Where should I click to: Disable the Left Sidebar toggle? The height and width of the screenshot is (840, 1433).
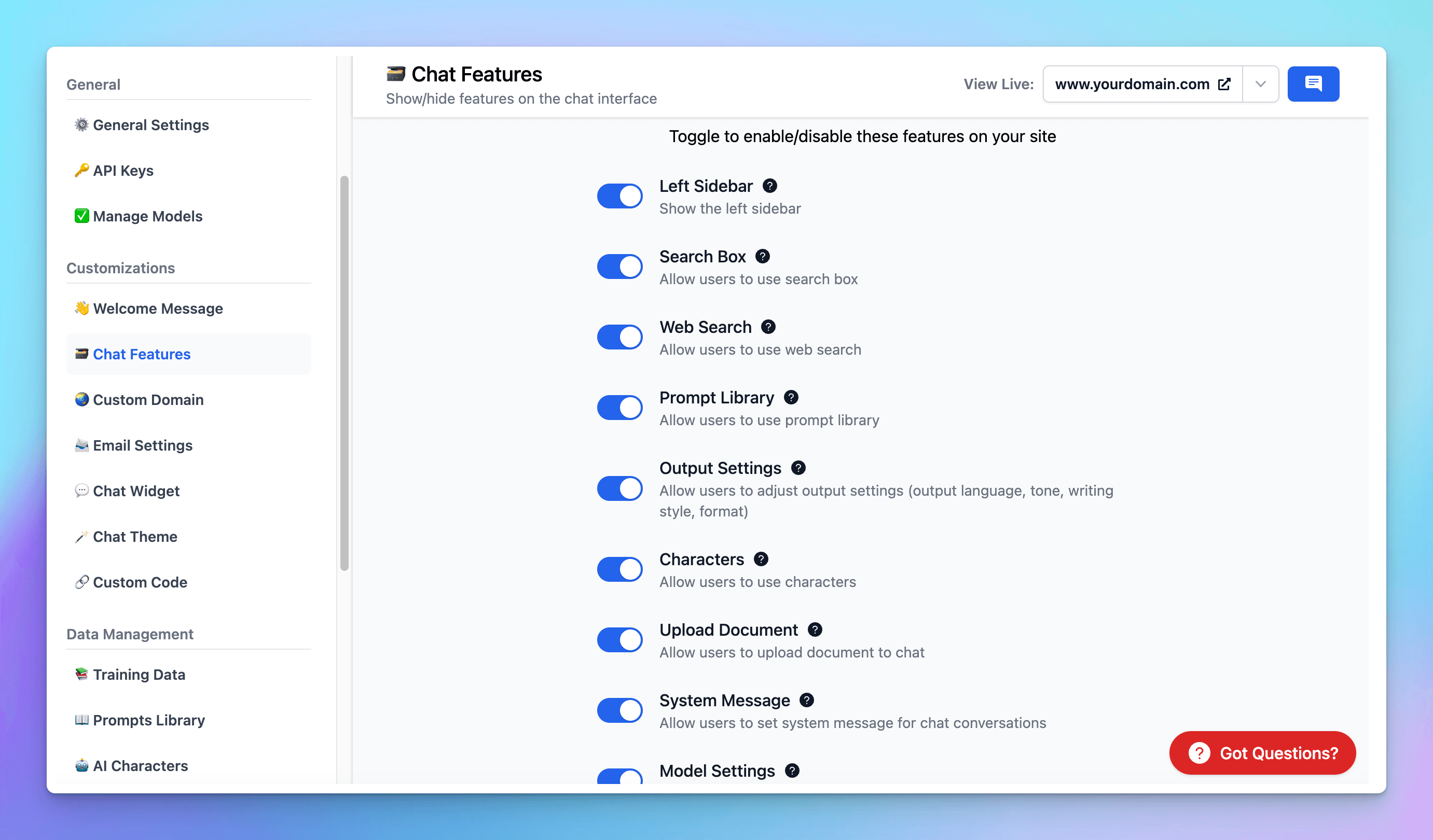click(x=619, y=195)
